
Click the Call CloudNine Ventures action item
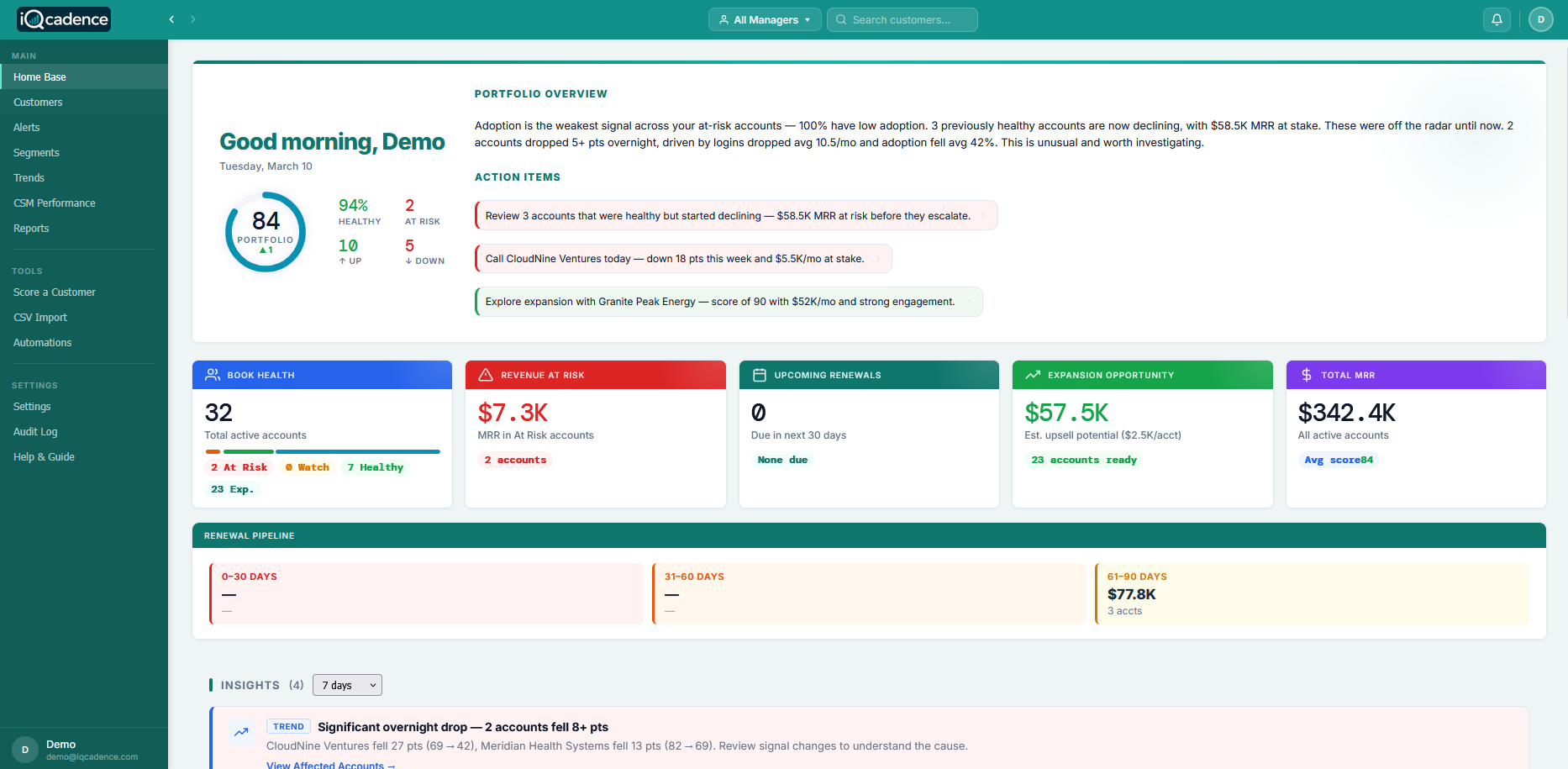(x=681, y=258)
